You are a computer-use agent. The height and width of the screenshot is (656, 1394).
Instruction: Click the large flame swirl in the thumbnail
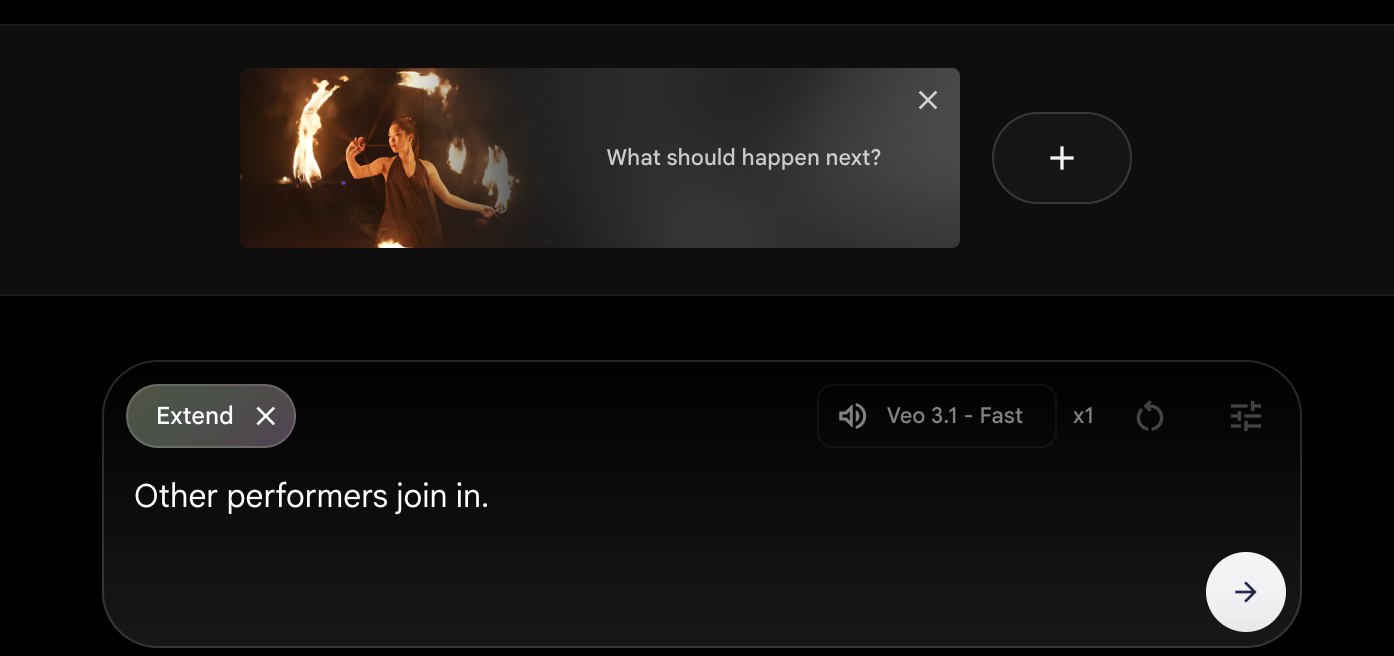313,128
